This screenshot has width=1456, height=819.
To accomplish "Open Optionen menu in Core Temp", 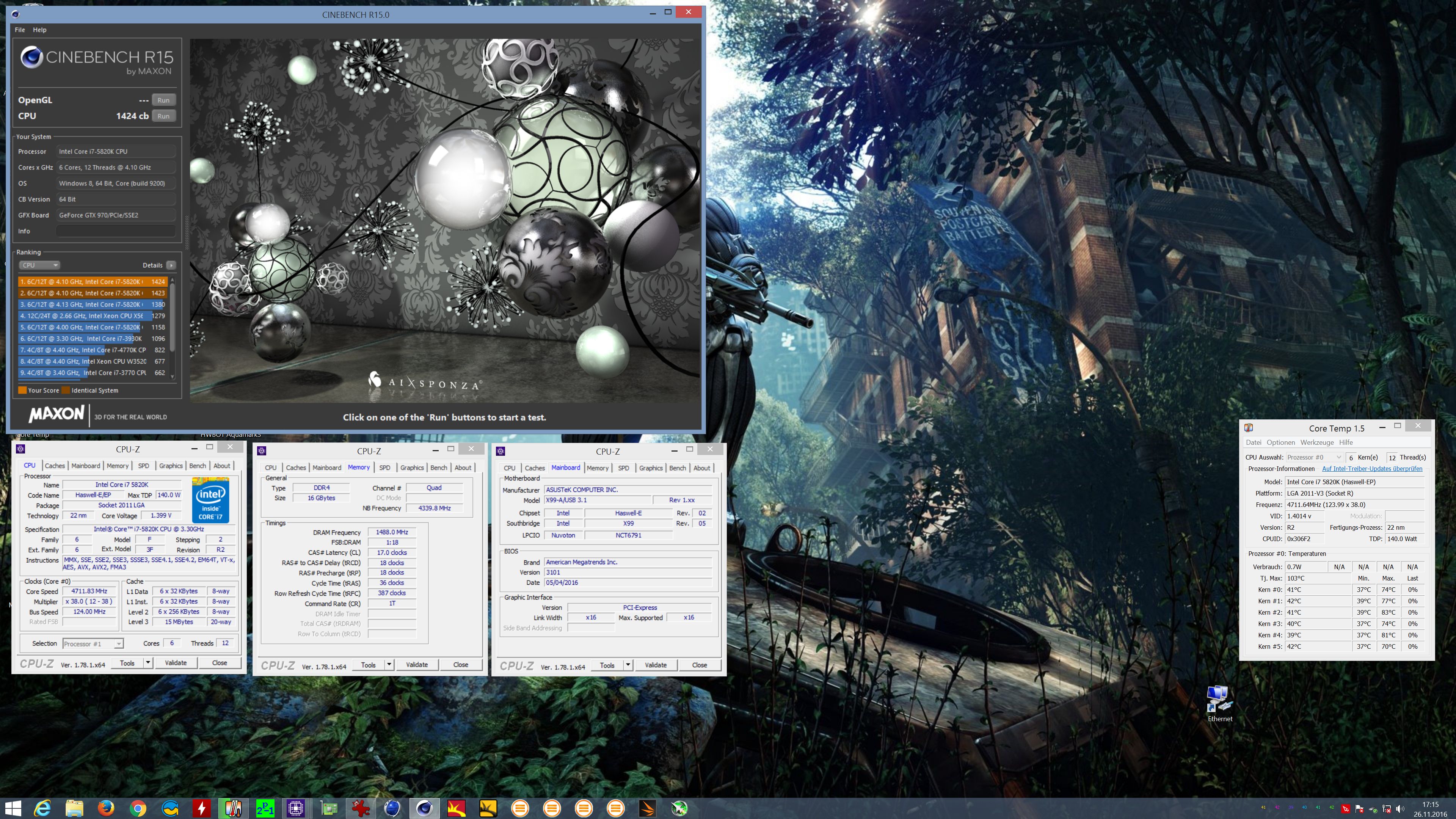I will [x=1280, y=442].
